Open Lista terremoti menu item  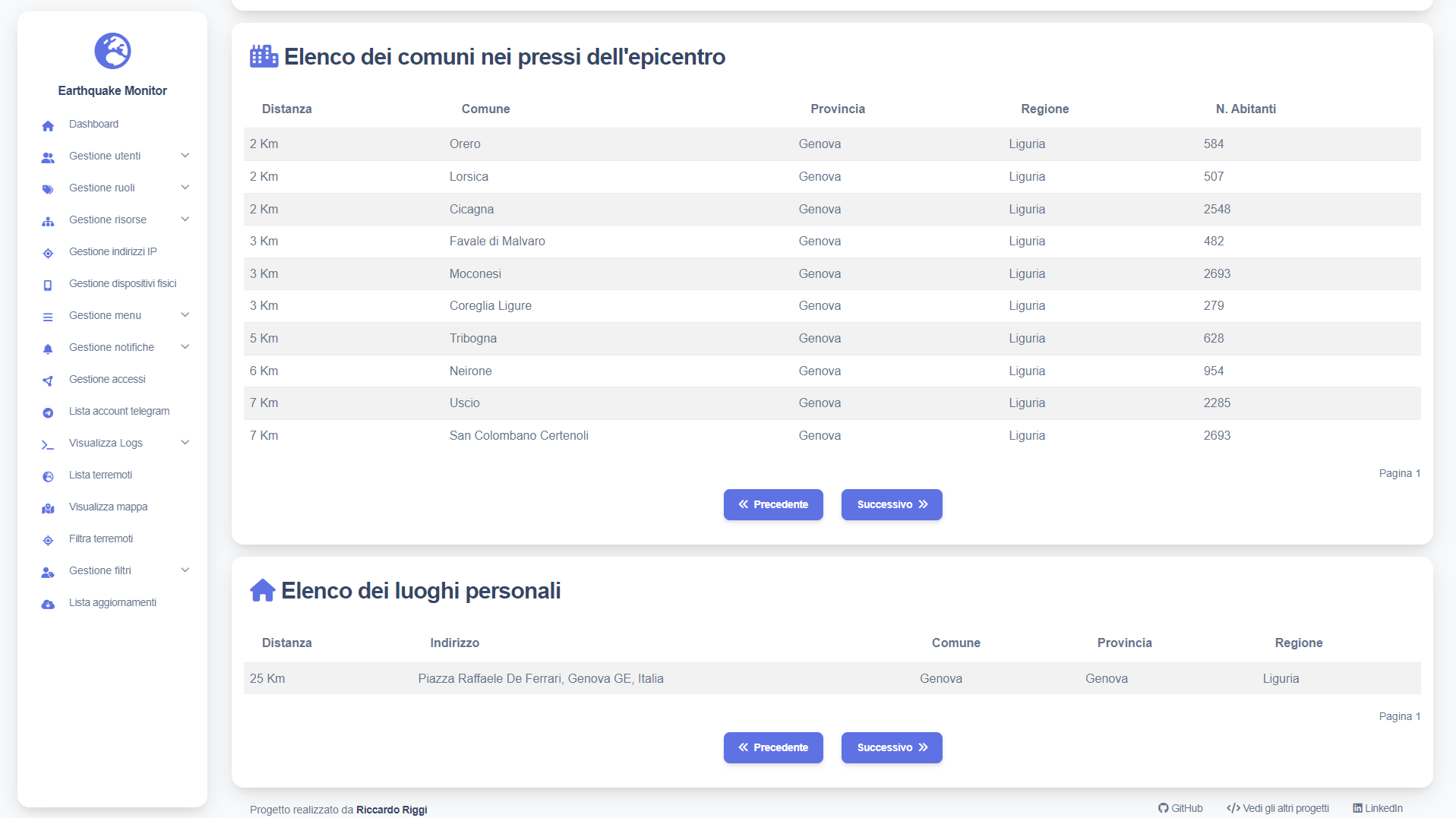tap(100, 475)
